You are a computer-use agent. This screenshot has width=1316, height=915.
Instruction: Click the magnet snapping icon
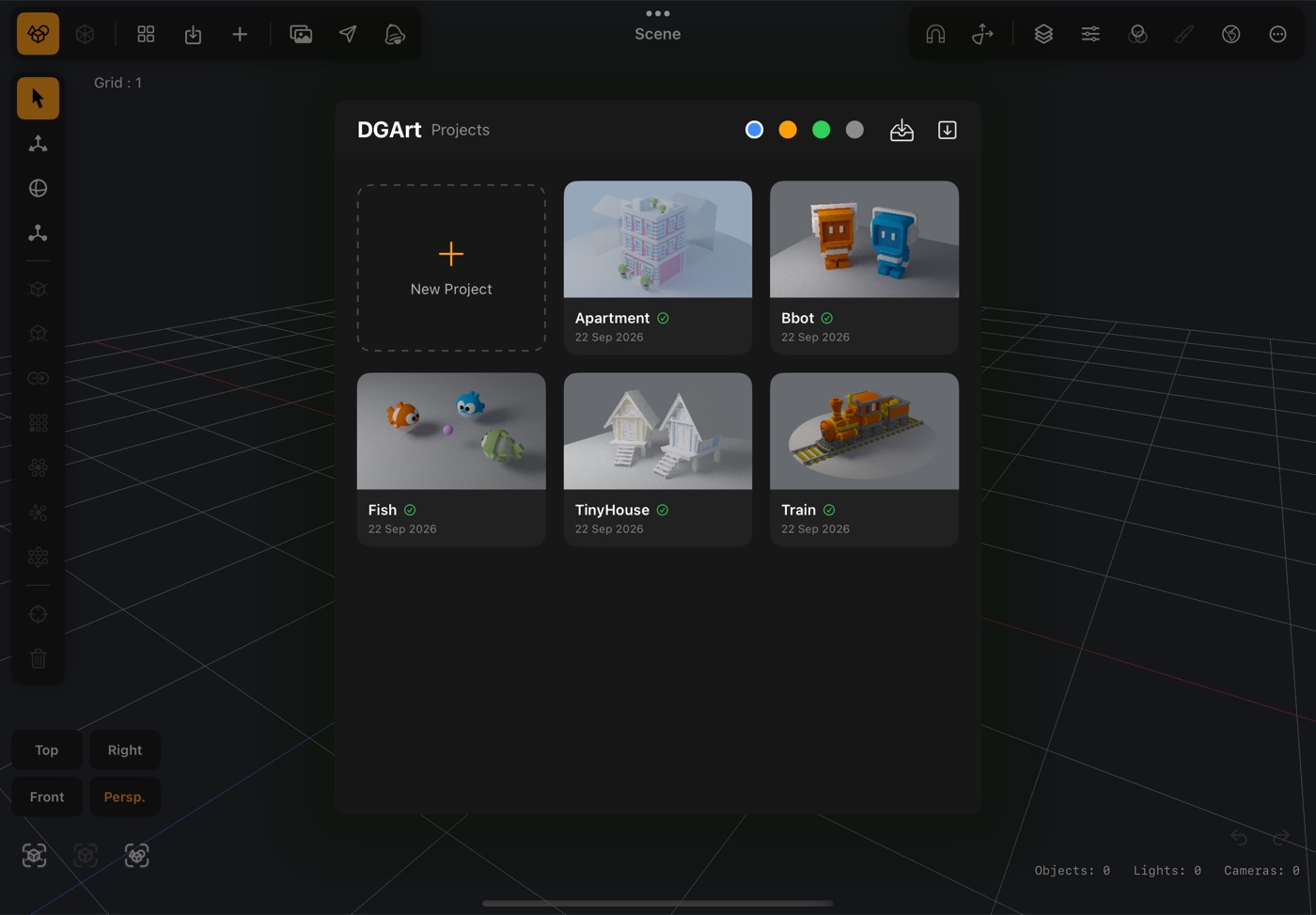pos(935,34)
